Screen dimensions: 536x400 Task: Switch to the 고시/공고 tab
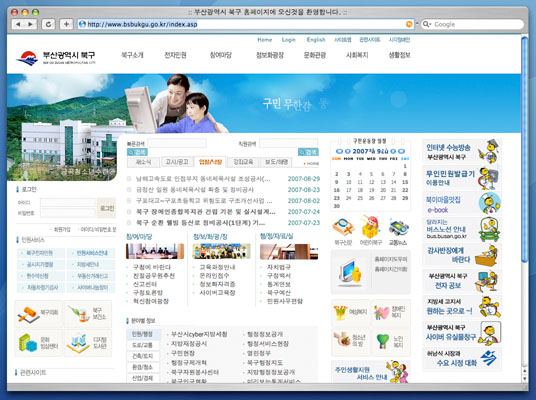[177, 162]
